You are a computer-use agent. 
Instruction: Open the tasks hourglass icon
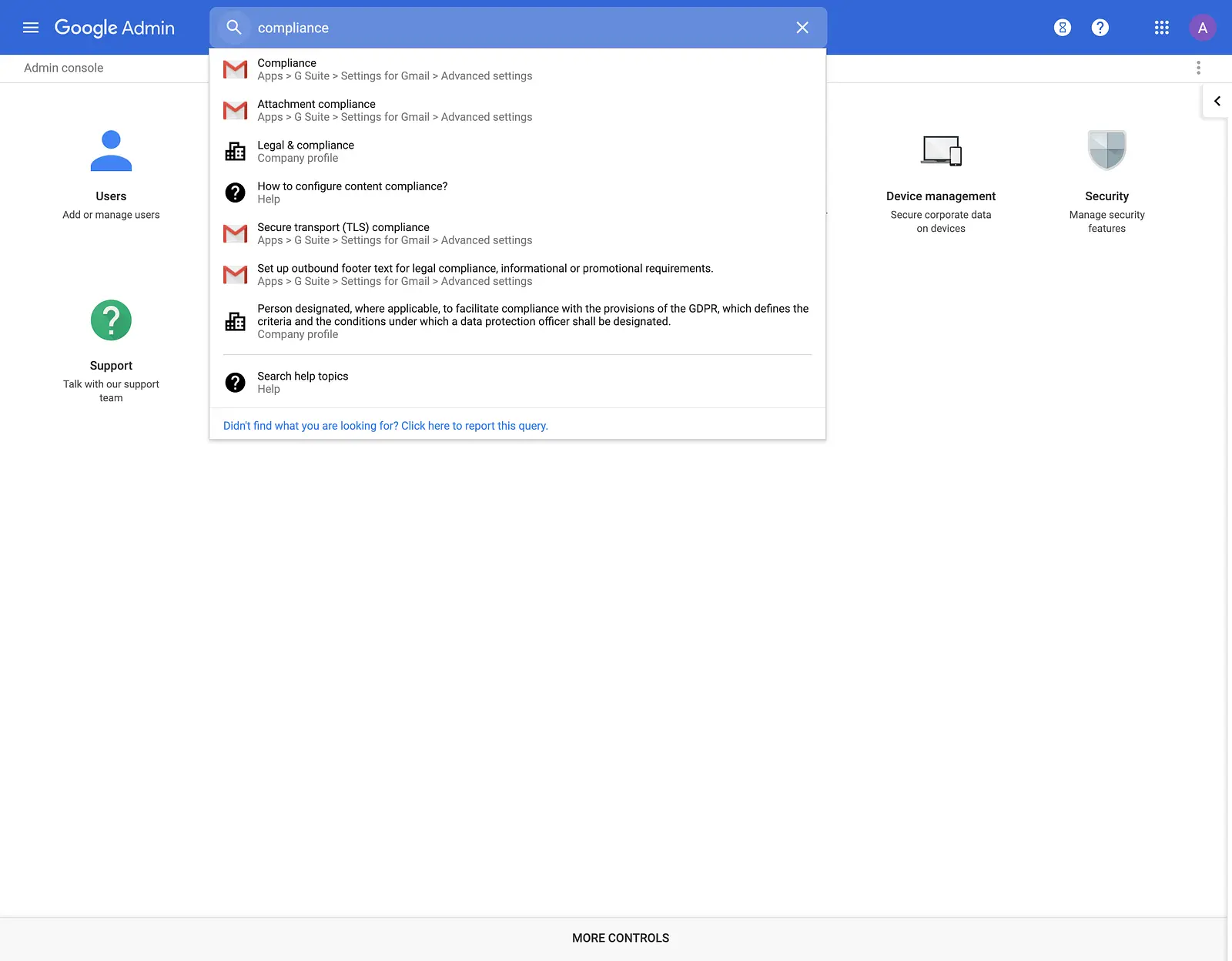[1063, 28]
